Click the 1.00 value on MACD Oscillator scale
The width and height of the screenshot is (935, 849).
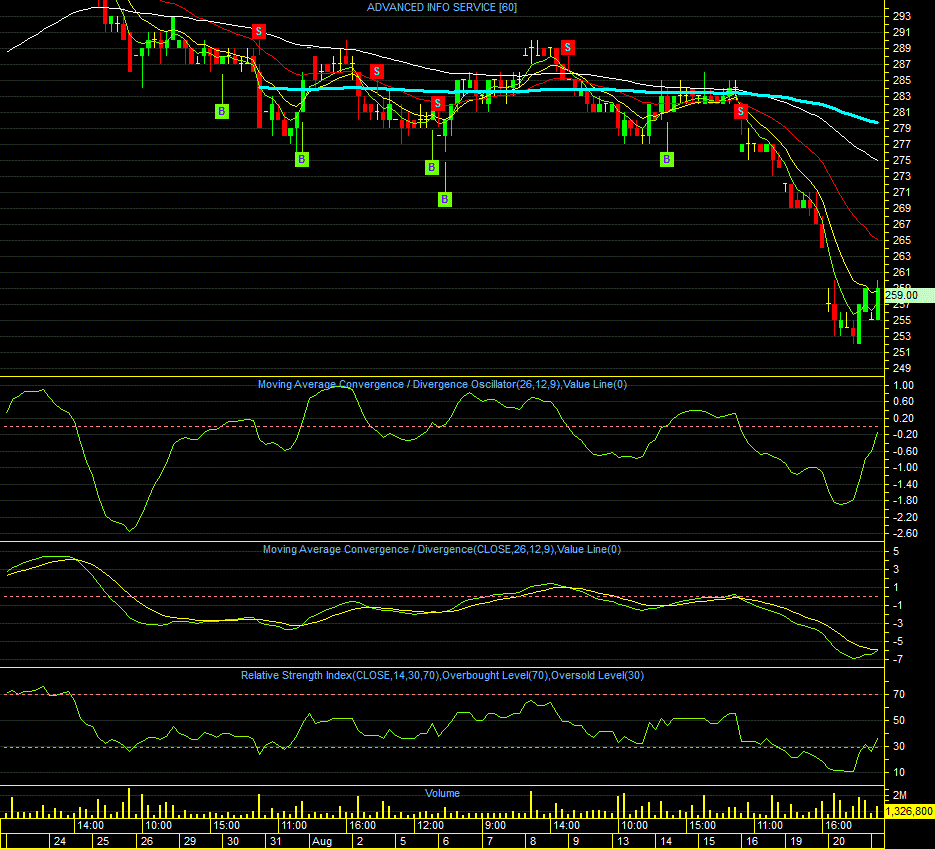903,385
